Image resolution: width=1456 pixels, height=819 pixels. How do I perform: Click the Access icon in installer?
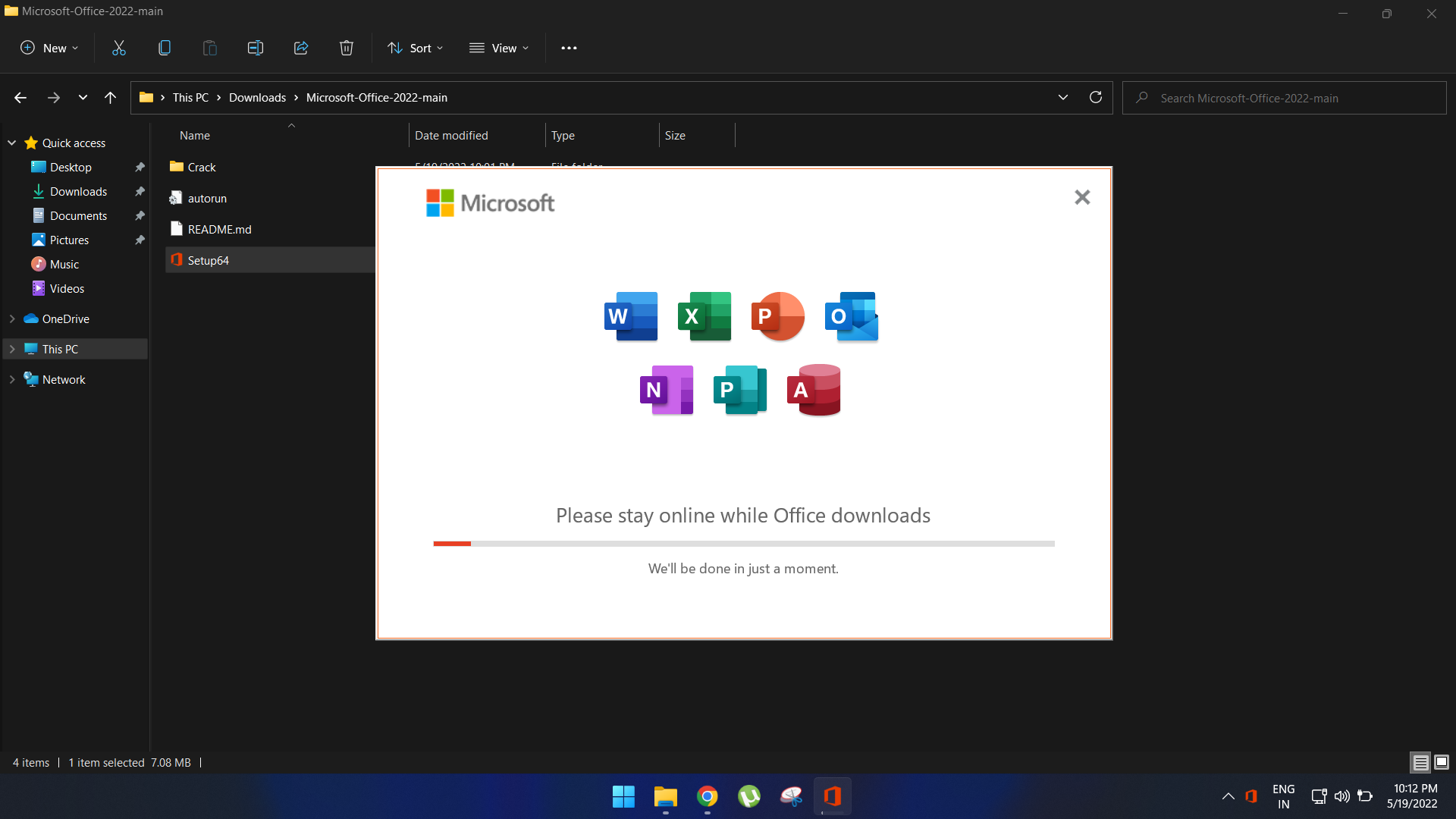(x=814, y=390)
